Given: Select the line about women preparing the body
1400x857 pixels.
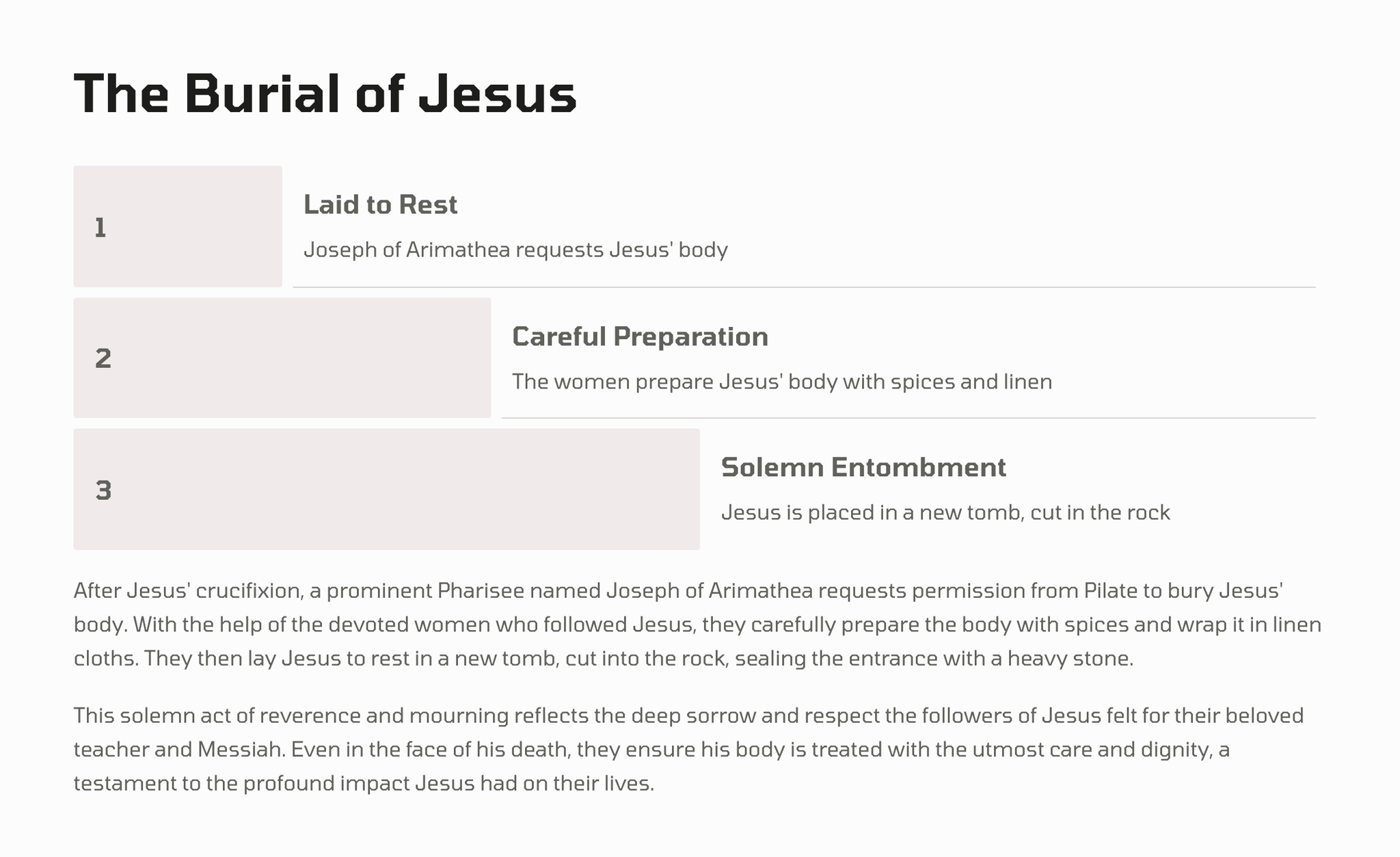Looking at the screenshot, I should click(781, 382).
